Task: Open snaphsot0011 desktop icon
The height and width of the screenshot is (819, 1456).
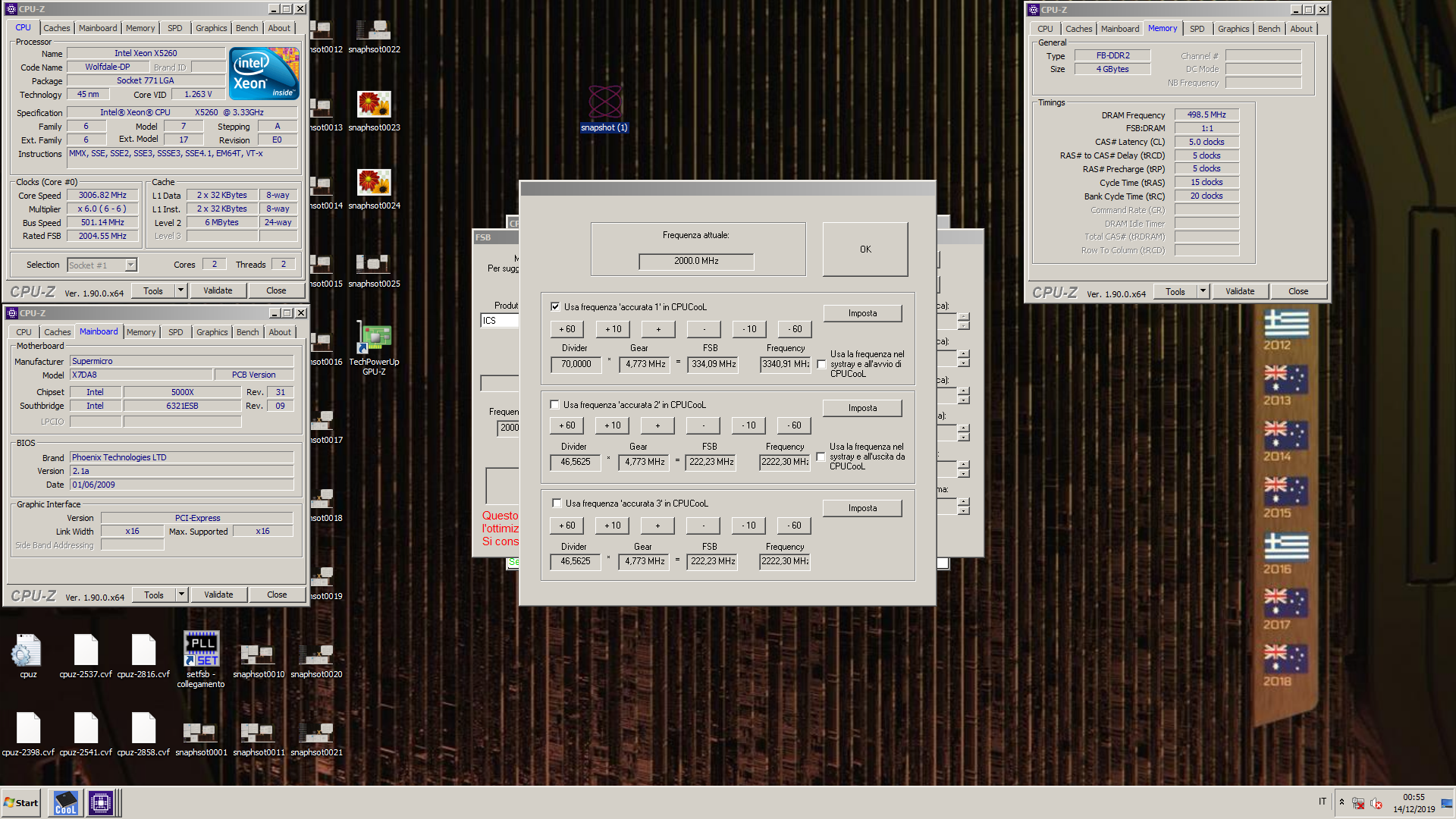Action: click(259, 738)
